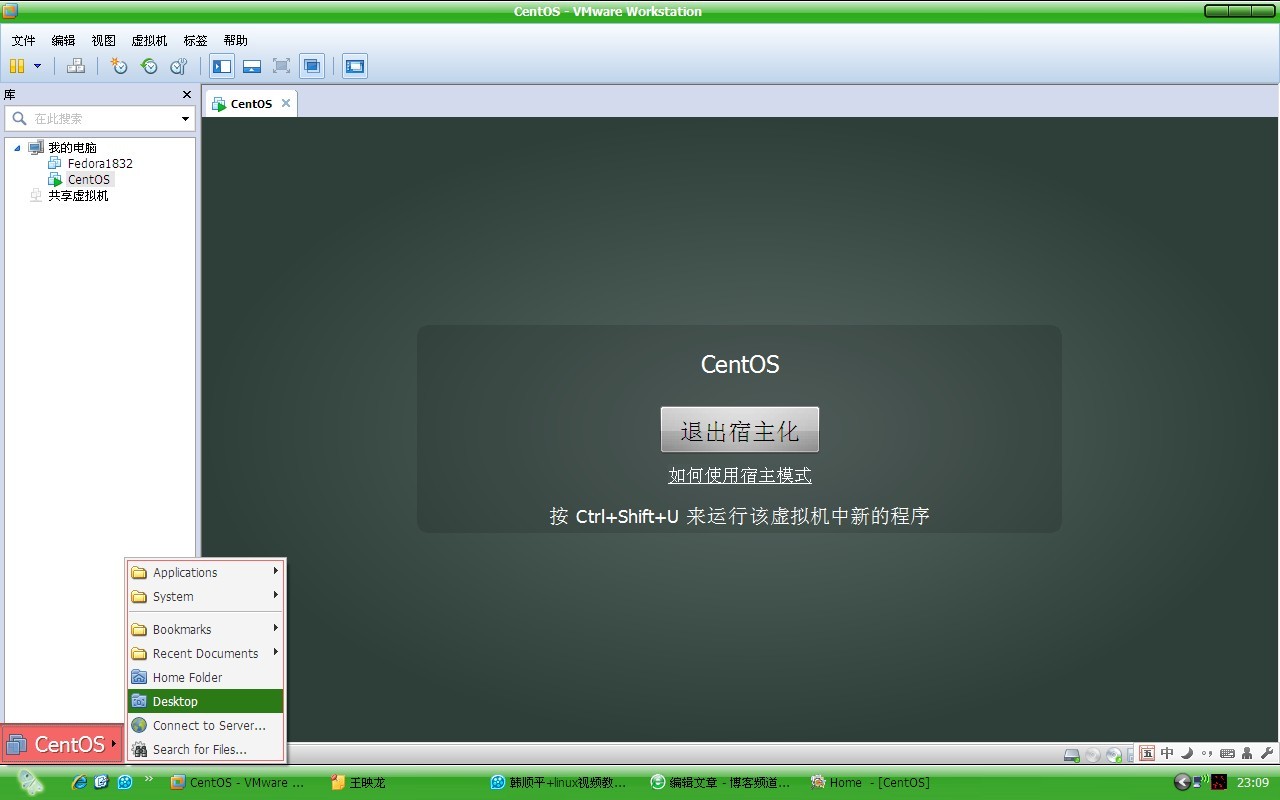1280x800 pixels.
Task: Expand the System submenu
Action: (x=206, y=597)
